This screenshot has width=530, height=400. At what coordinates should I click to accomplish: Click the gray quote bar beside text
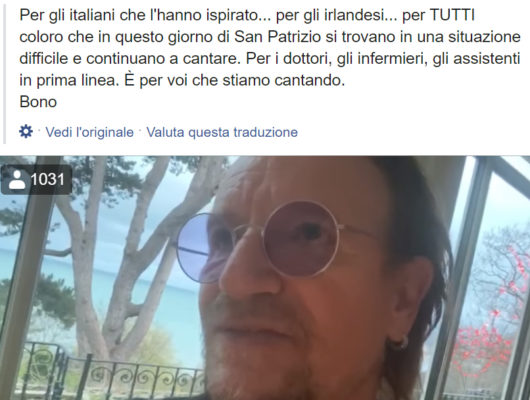coord(4,72)
